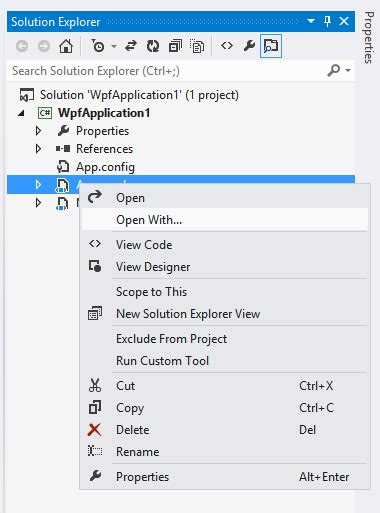Image resolution: width=380 pixels, height=513 pixels.
Task: Click the View Designer icon in menu
Action: pos(95,266)
